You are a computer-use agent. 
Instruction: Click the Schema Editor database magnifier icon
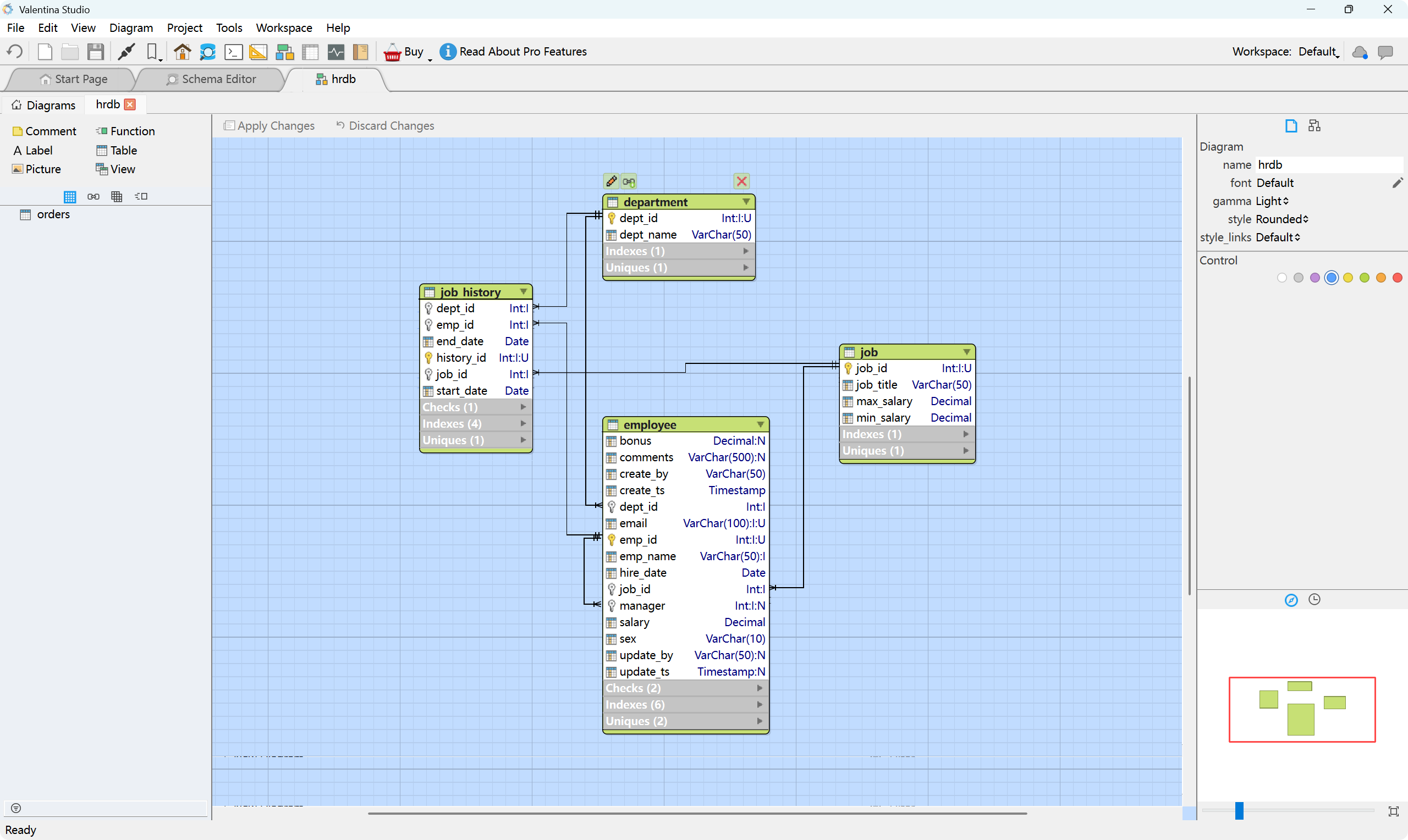point(207,52)
